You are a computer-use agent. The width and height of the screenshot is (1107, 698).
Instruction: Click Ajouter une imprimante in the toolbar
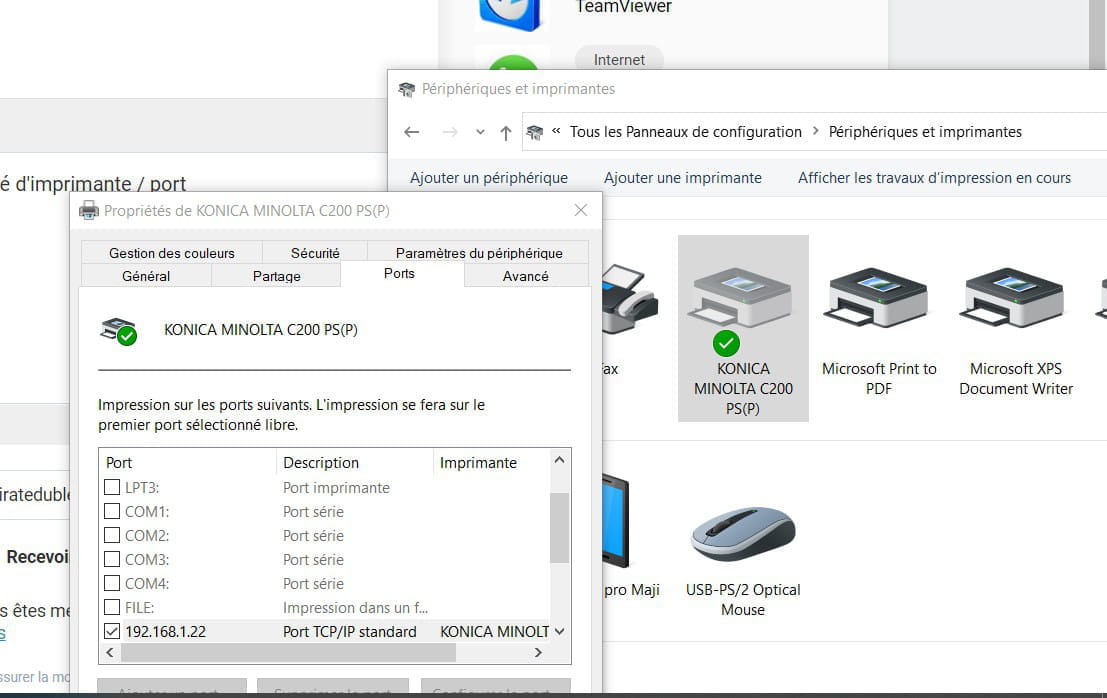point(683,178)
